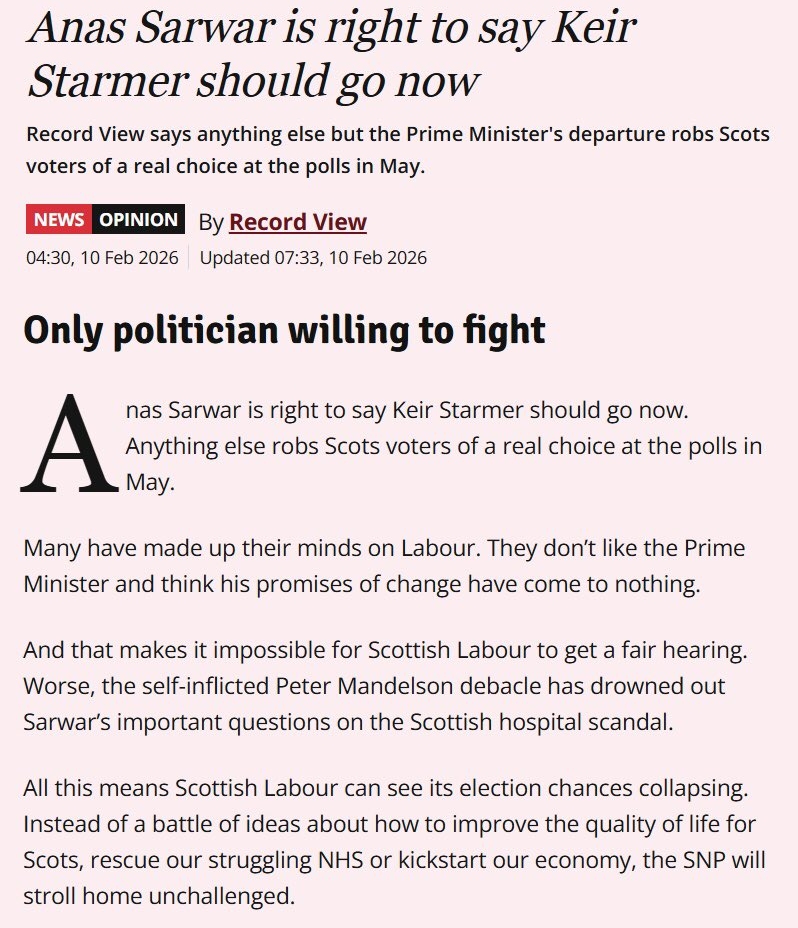Click the word "NHS" in the last paragraph
Image resolution: width=798 pixels, height=928 pixels.
[x=311, y=860]
